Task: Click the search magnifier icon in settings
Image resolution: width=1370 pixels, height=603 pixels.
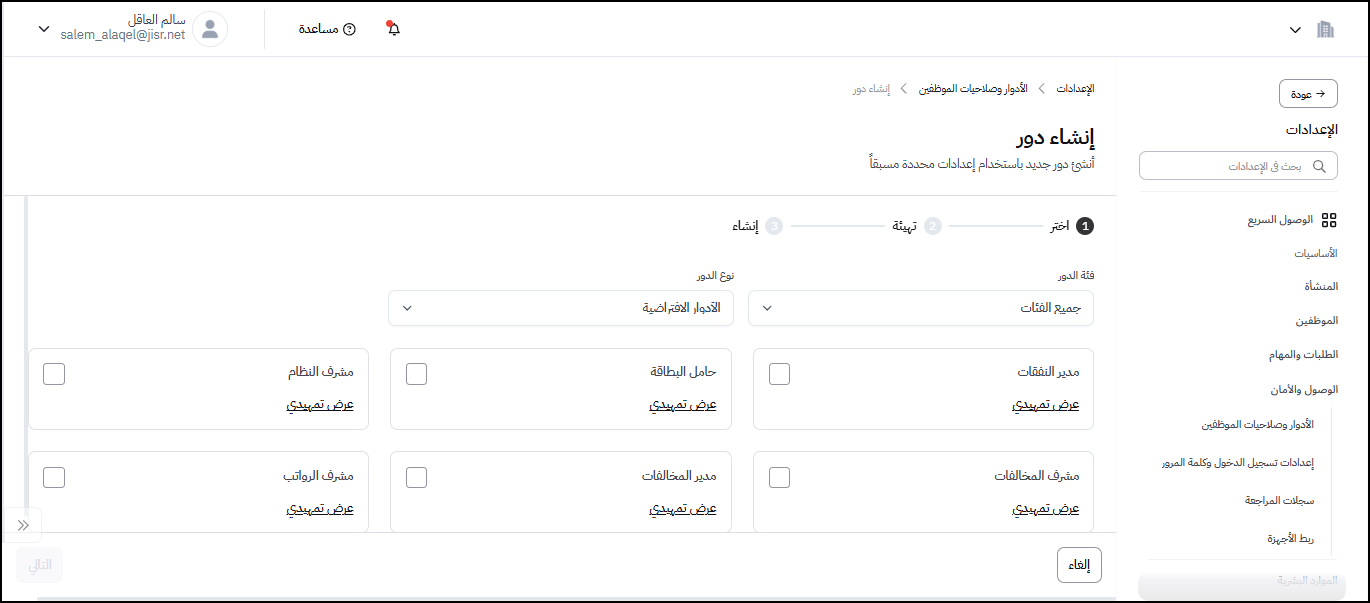Action: (x=1320, y=166)
